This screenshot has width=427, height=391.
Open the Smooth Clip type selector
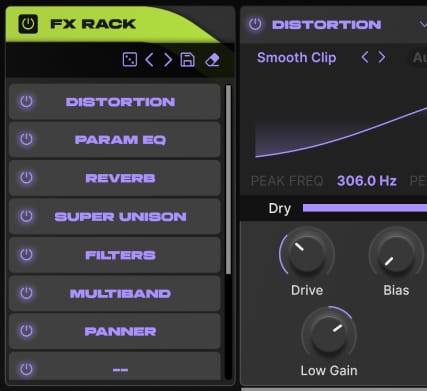pyautogui.click(x=296, y=58)
